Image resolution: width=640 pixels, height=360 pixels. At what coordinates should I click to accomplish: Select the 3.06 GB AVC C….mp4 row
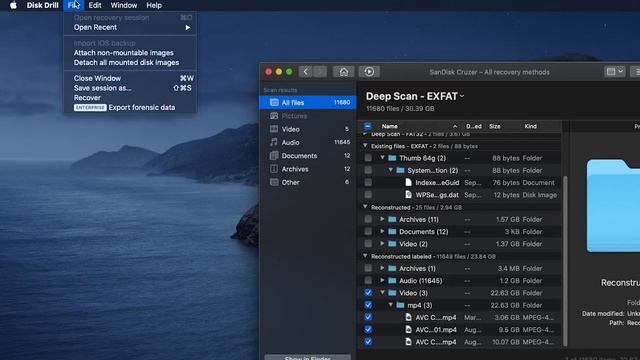(460, 317)
